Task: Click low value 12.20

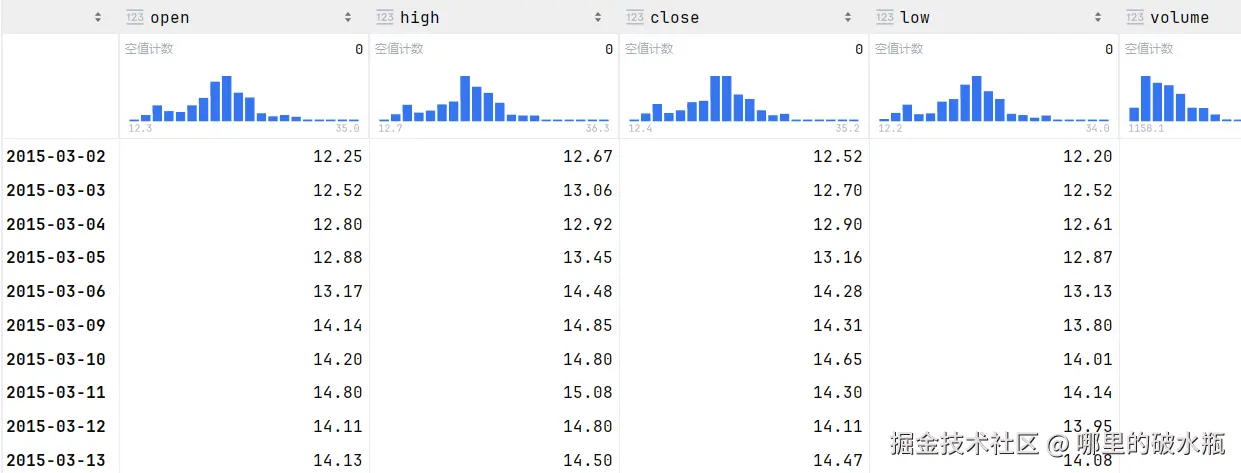Action: (x=1088, y=156)
